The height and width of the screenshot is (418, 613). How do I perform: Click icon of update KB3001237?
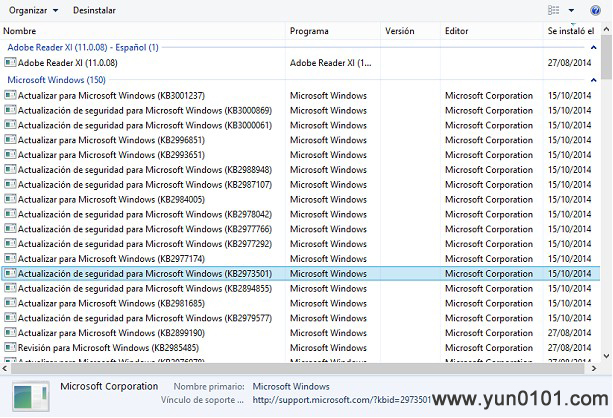pyautogui.click(x=10, y=95)
